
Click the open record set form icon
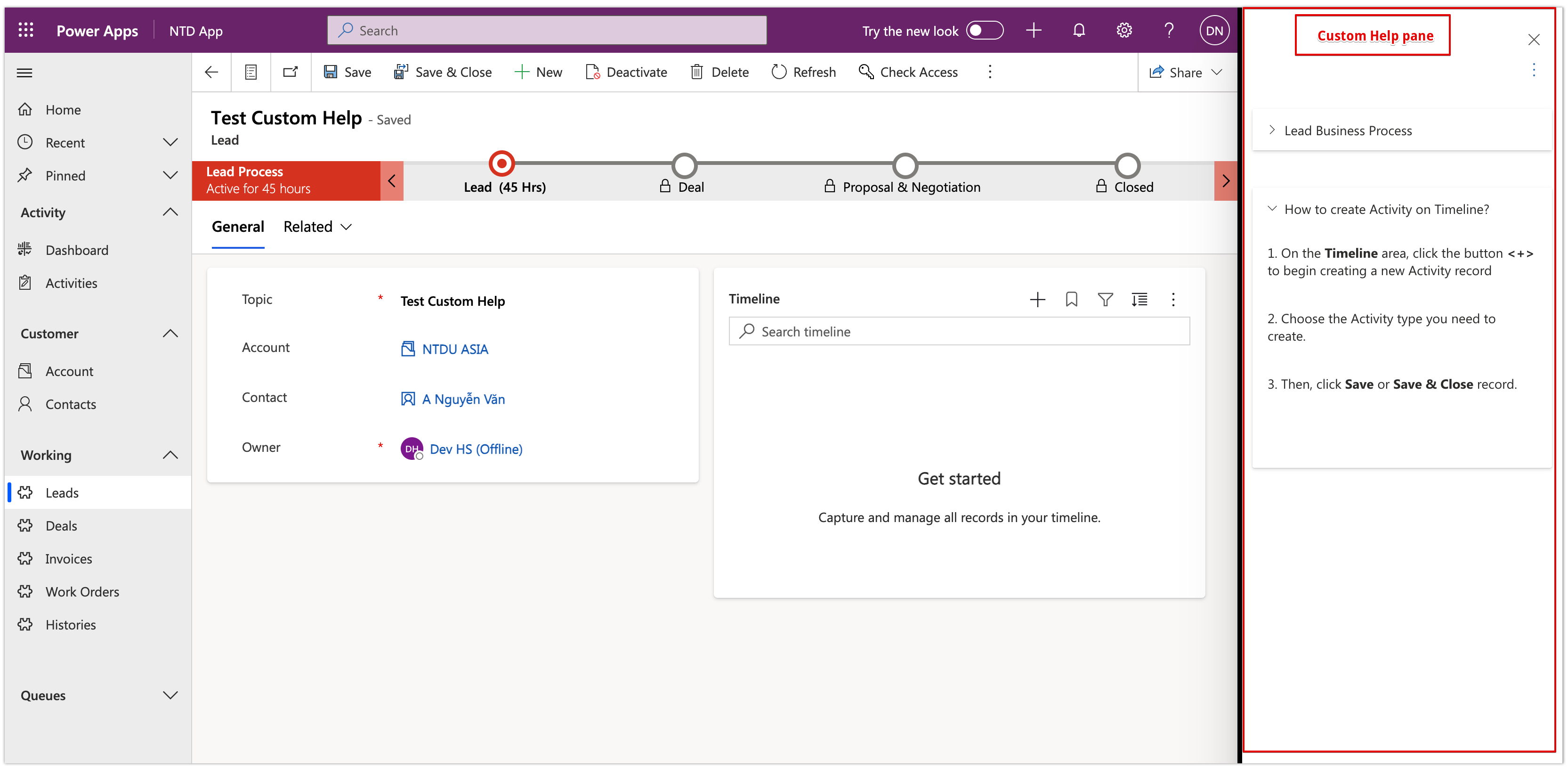click(251, 72)
